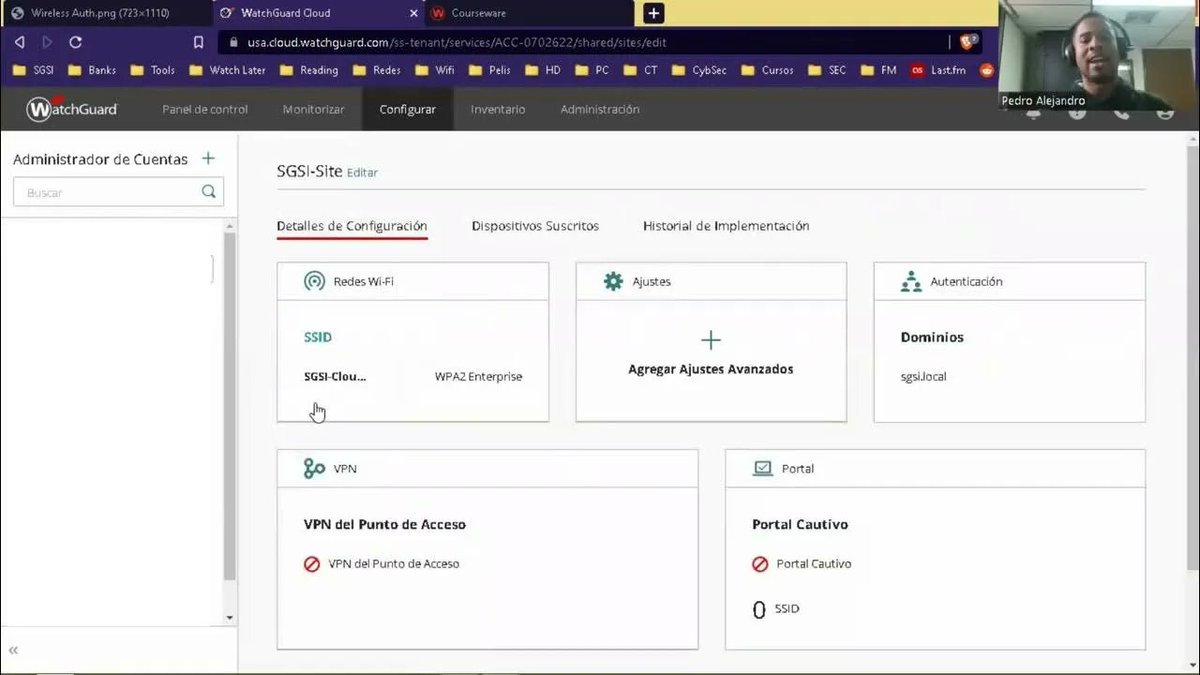Click the plus icon for advanced settings

point(711,340)
